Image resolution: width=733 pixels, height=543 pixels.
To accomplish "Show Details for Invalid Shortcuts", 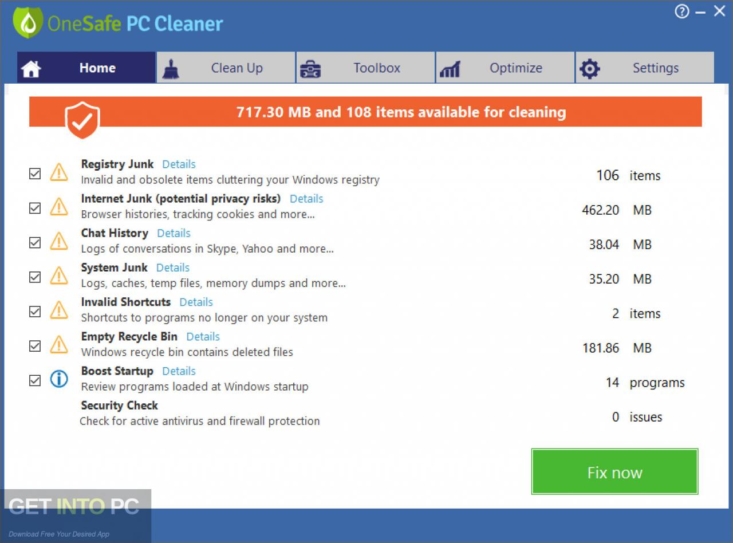I will tap(196, 302).
